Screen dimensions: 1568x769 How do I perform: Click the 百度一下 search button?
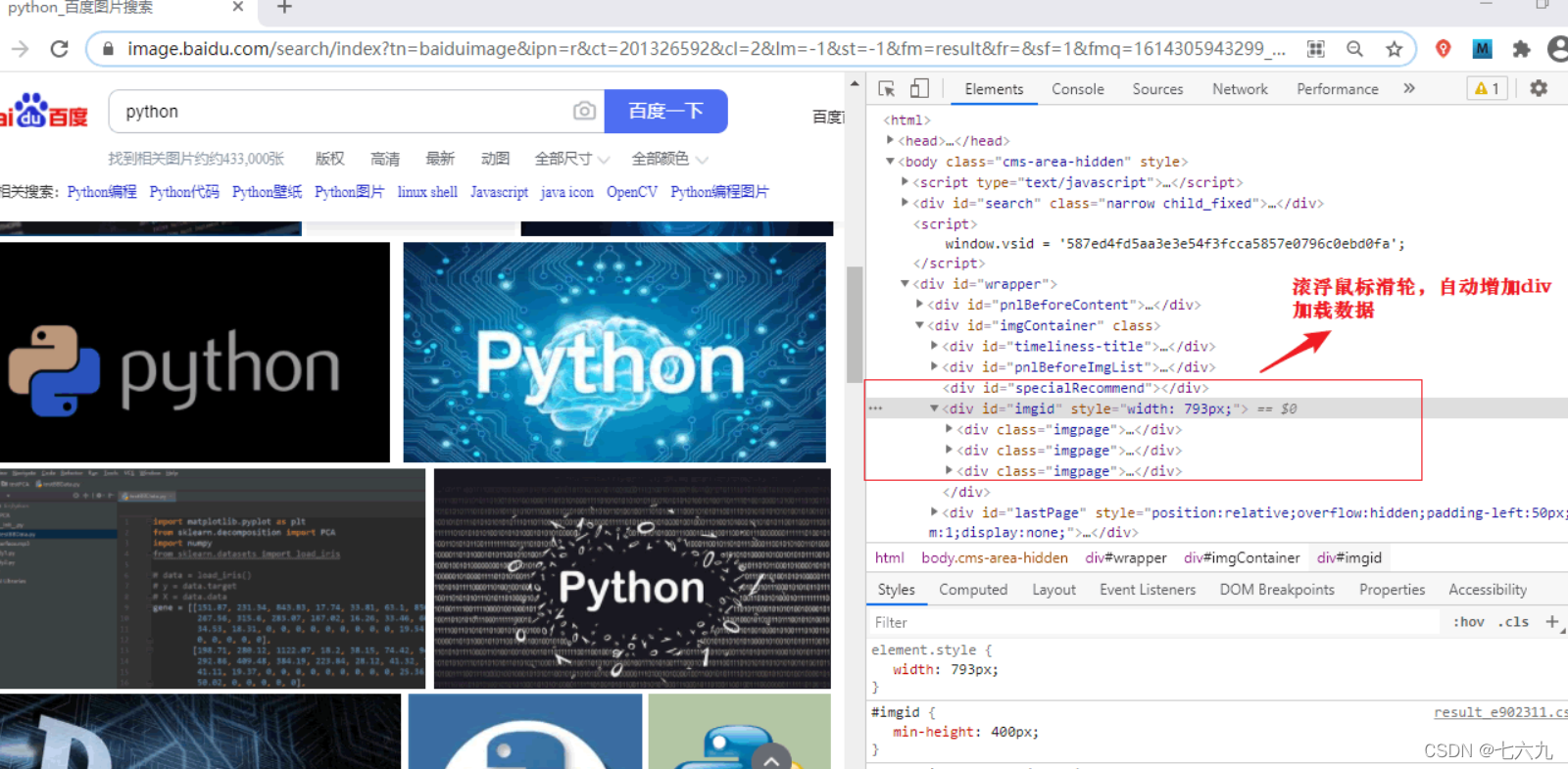pyautogui.click(x=665, y=111)
